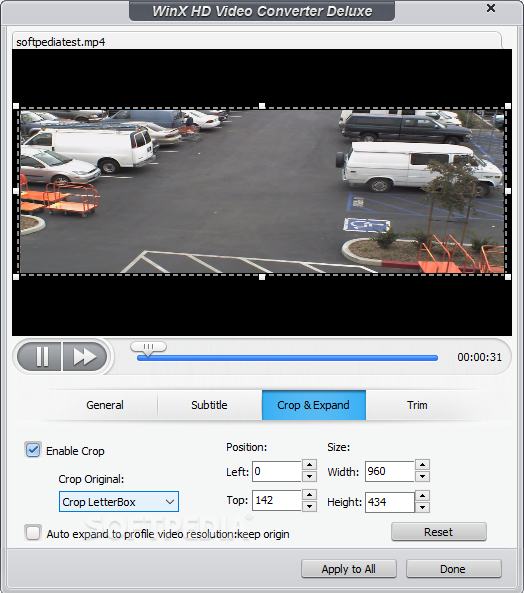Switch to the General tab
Viewport: 524px width, 593px height.
[x=105, y=405]
